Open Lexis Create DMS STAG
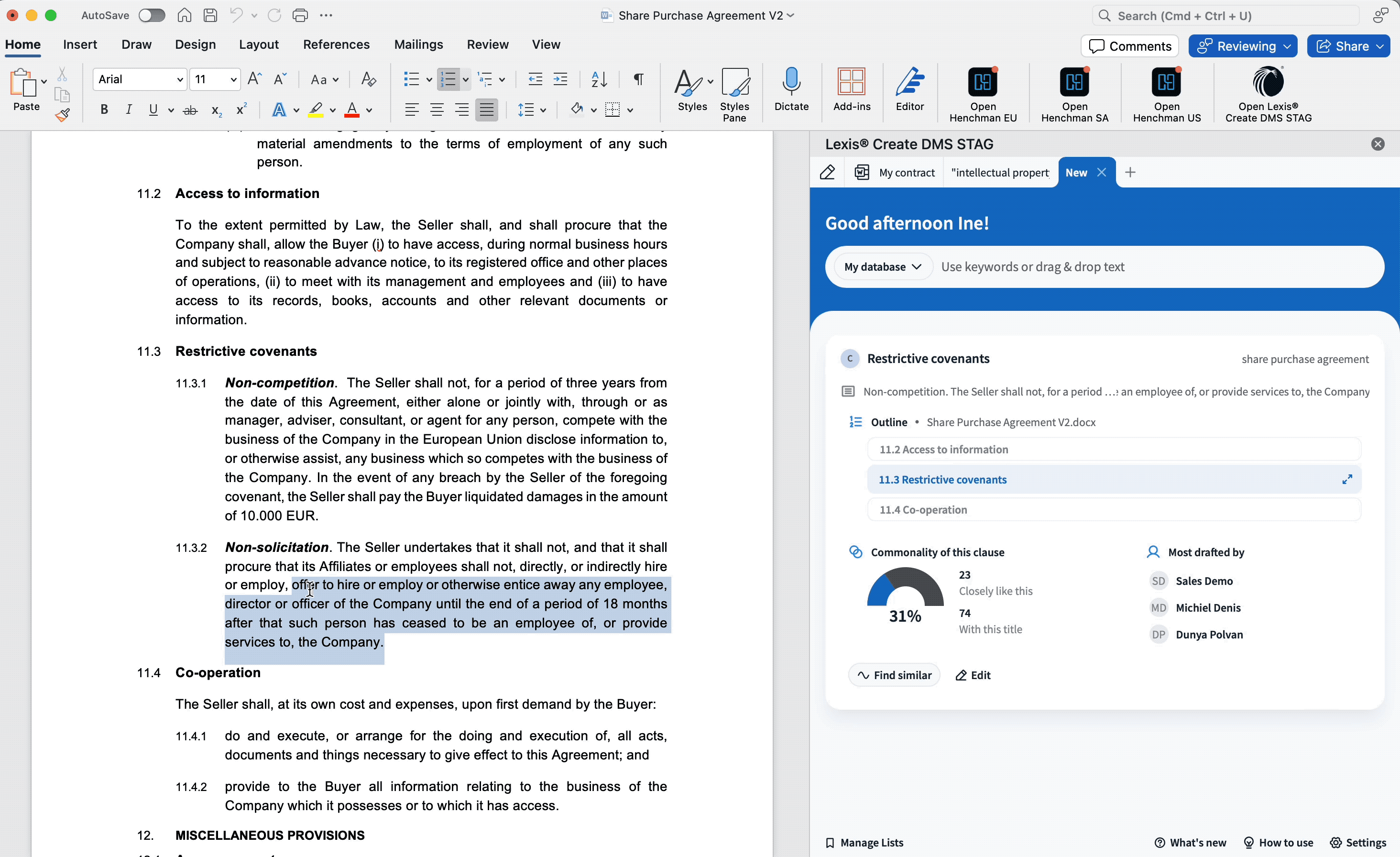 (1268, 94)
